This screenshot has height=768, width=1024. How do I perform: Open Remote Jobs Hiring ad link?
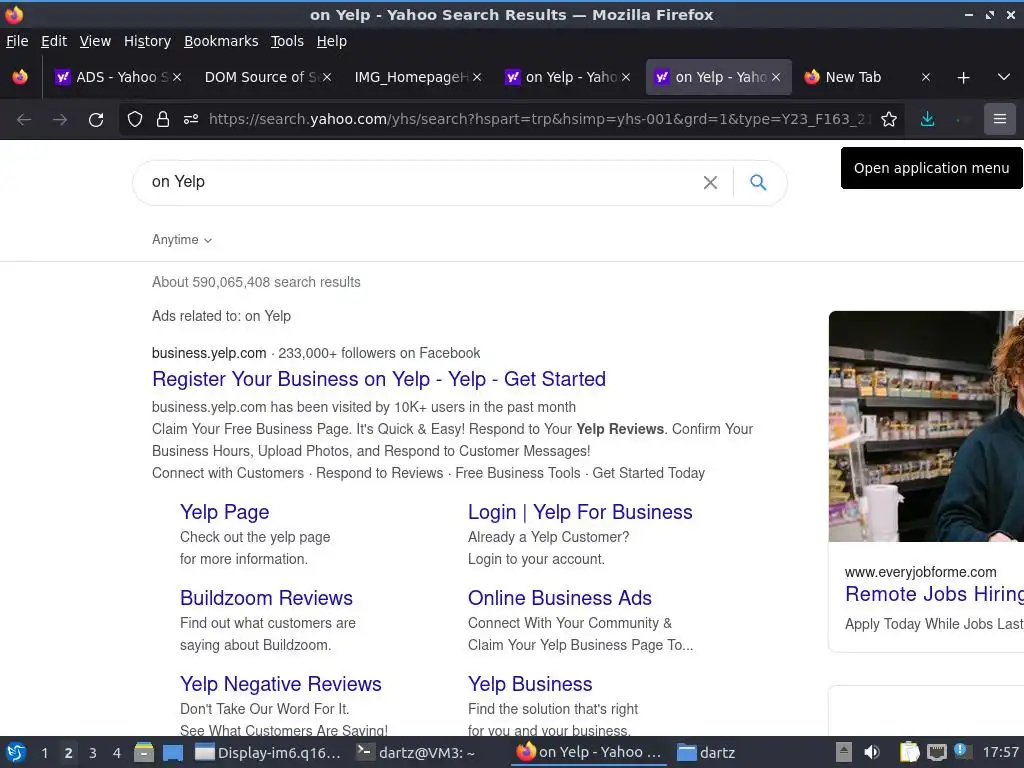tap(935, 594)
